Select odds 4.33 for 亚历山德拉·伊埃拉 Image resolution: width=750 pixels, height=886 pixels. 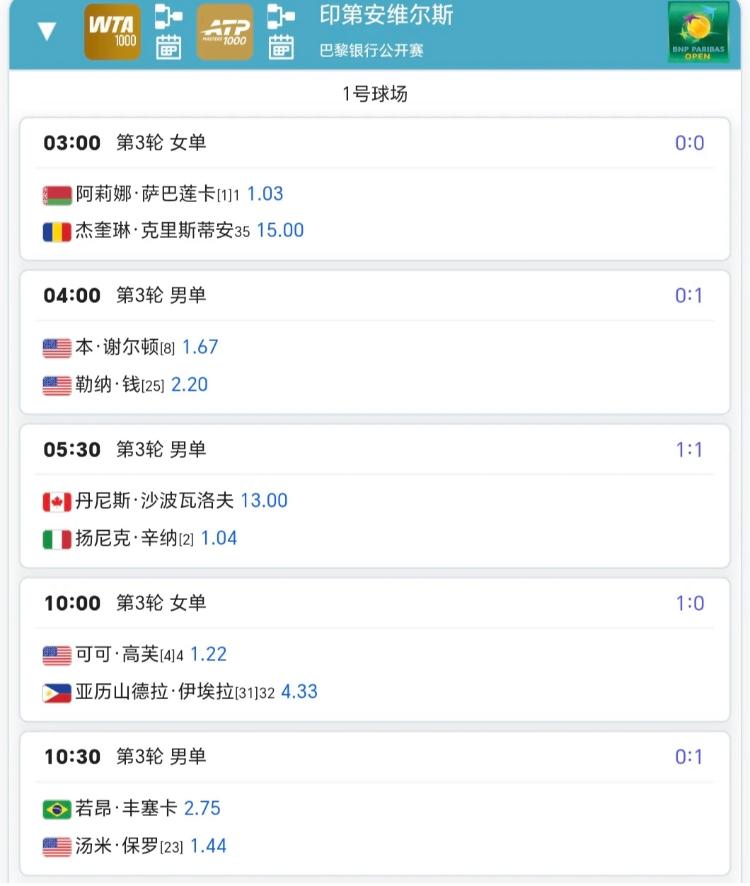[299, 692]
